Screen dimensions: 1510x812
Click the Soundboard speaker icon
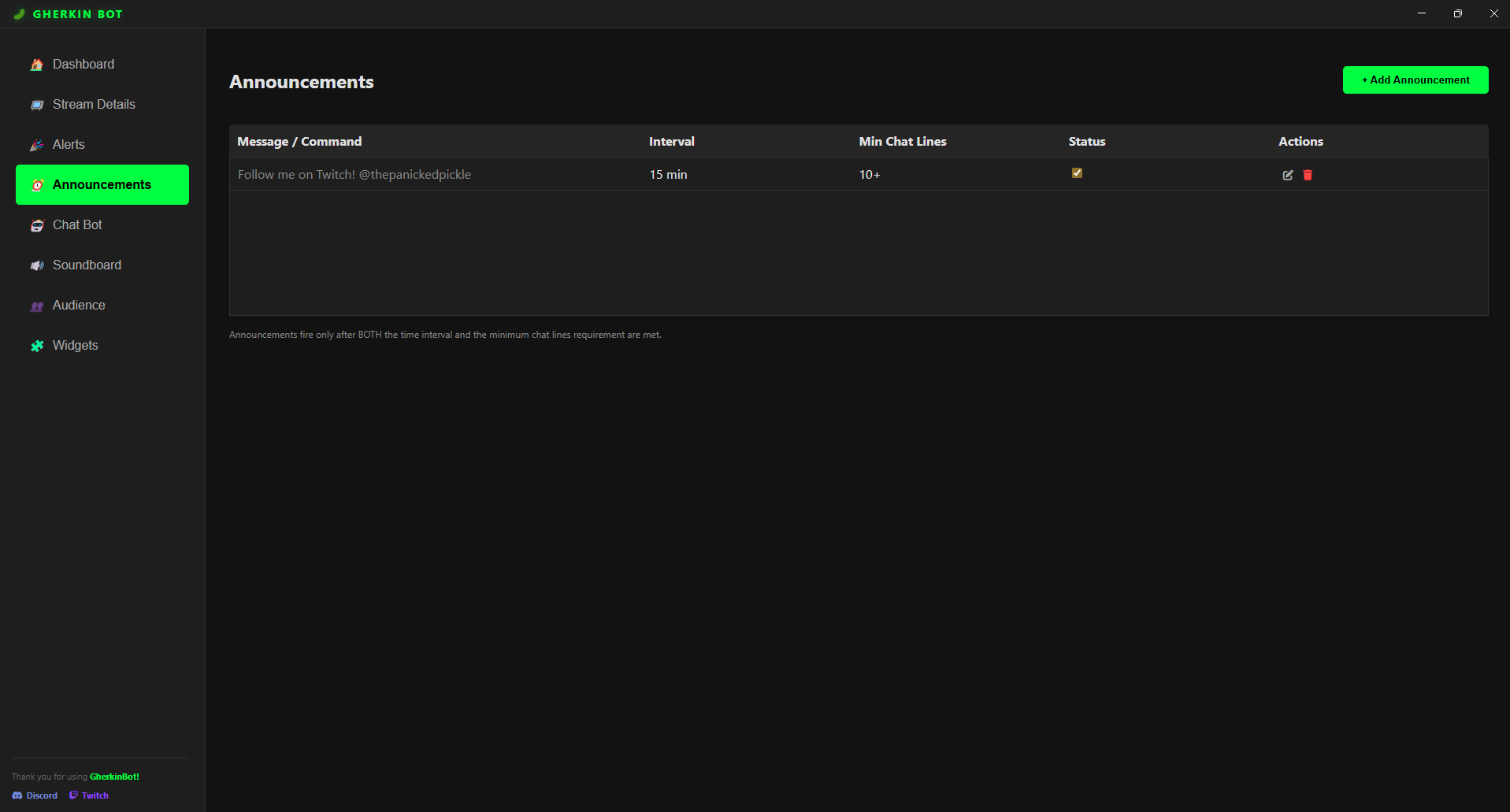(37, 265)
